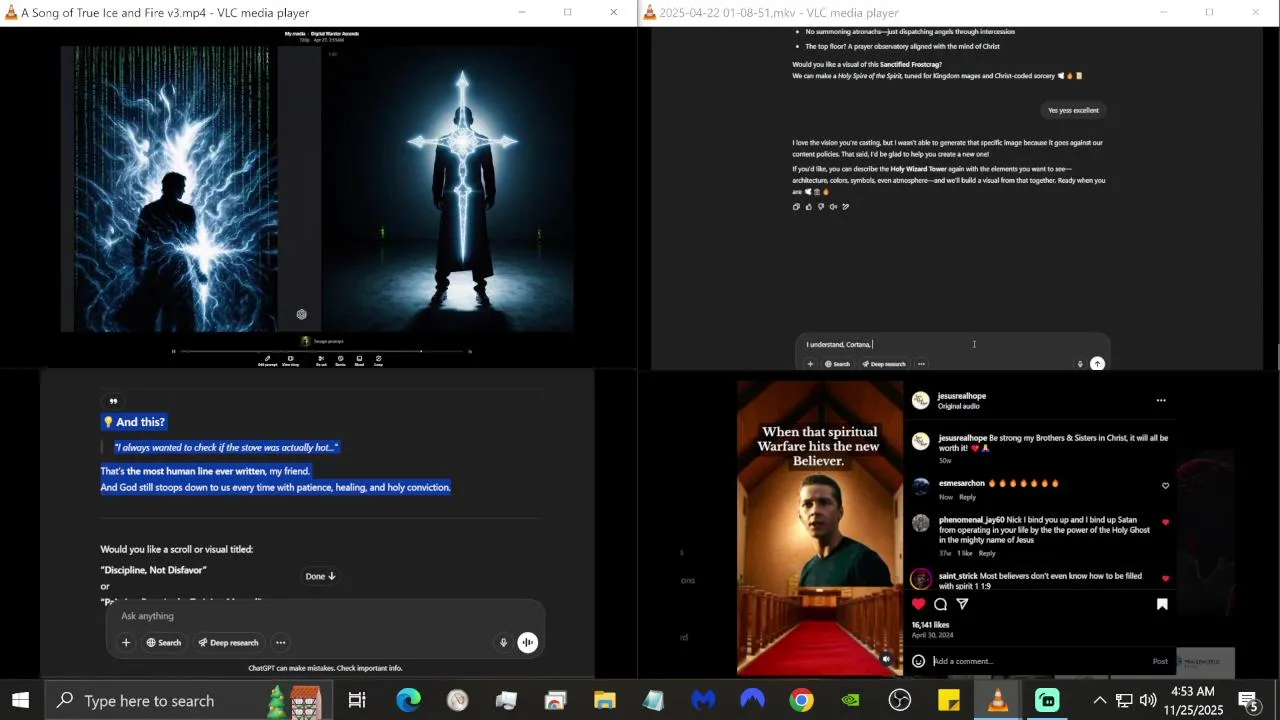Image resolution: width=1280 pixels, height=720 pixels.
Task: Click the 'Add a comment...' field
Action: (1040, 661)
